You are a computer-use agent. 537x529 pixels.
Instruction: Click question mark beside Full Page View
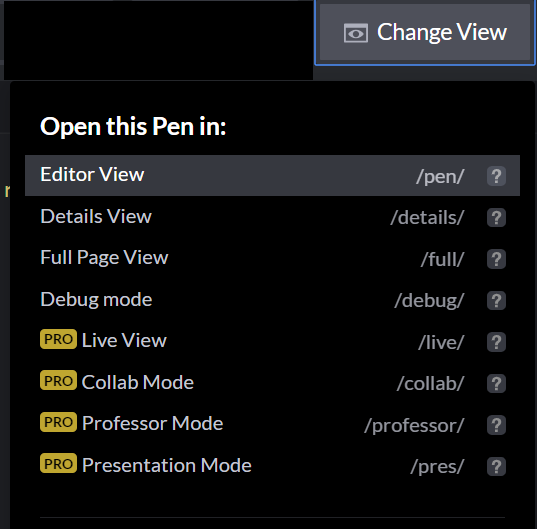(496, 259)
